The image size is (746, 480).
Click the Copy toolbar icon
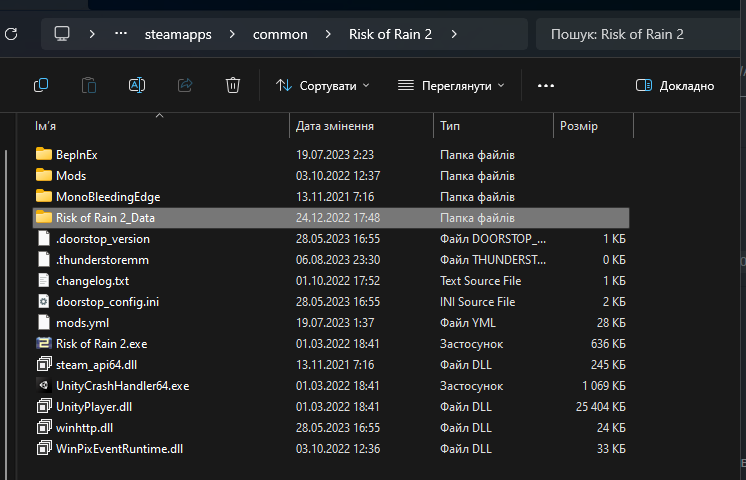[x=41, y=85]
